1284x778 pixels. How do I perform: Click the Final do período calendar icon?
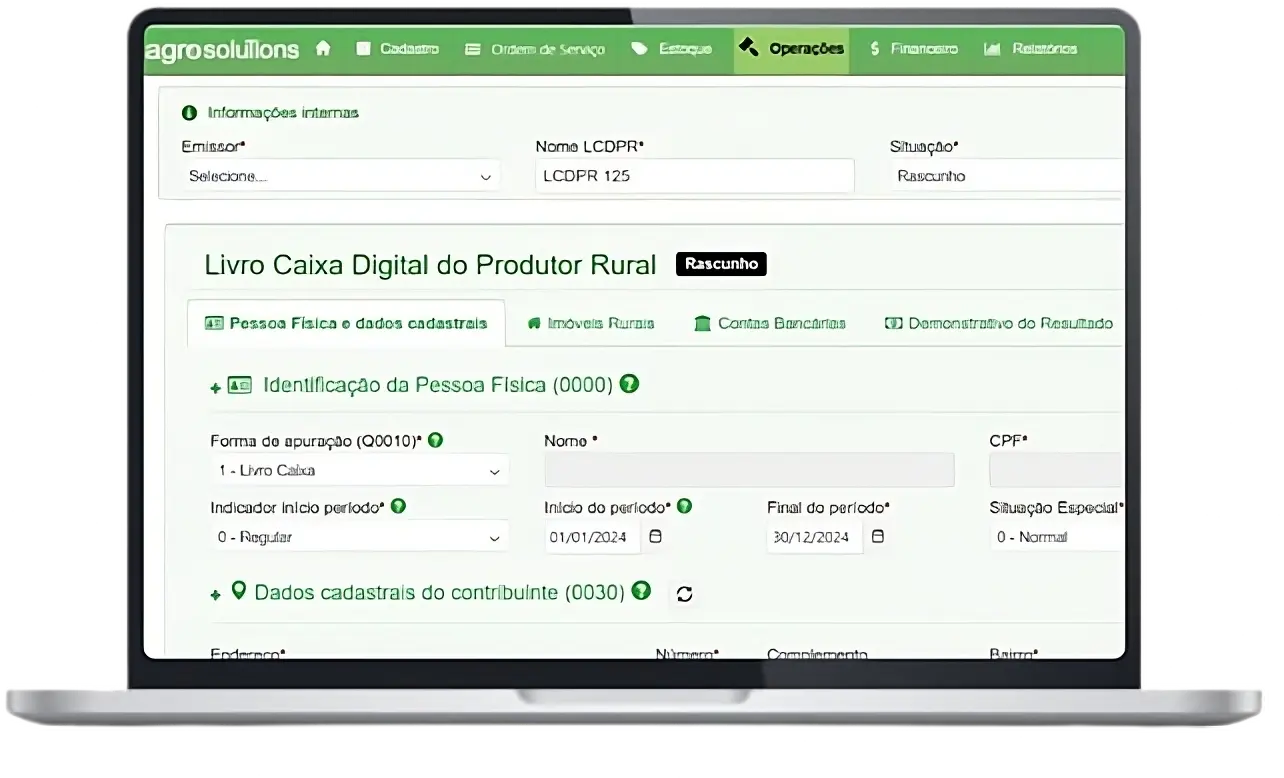877,536
